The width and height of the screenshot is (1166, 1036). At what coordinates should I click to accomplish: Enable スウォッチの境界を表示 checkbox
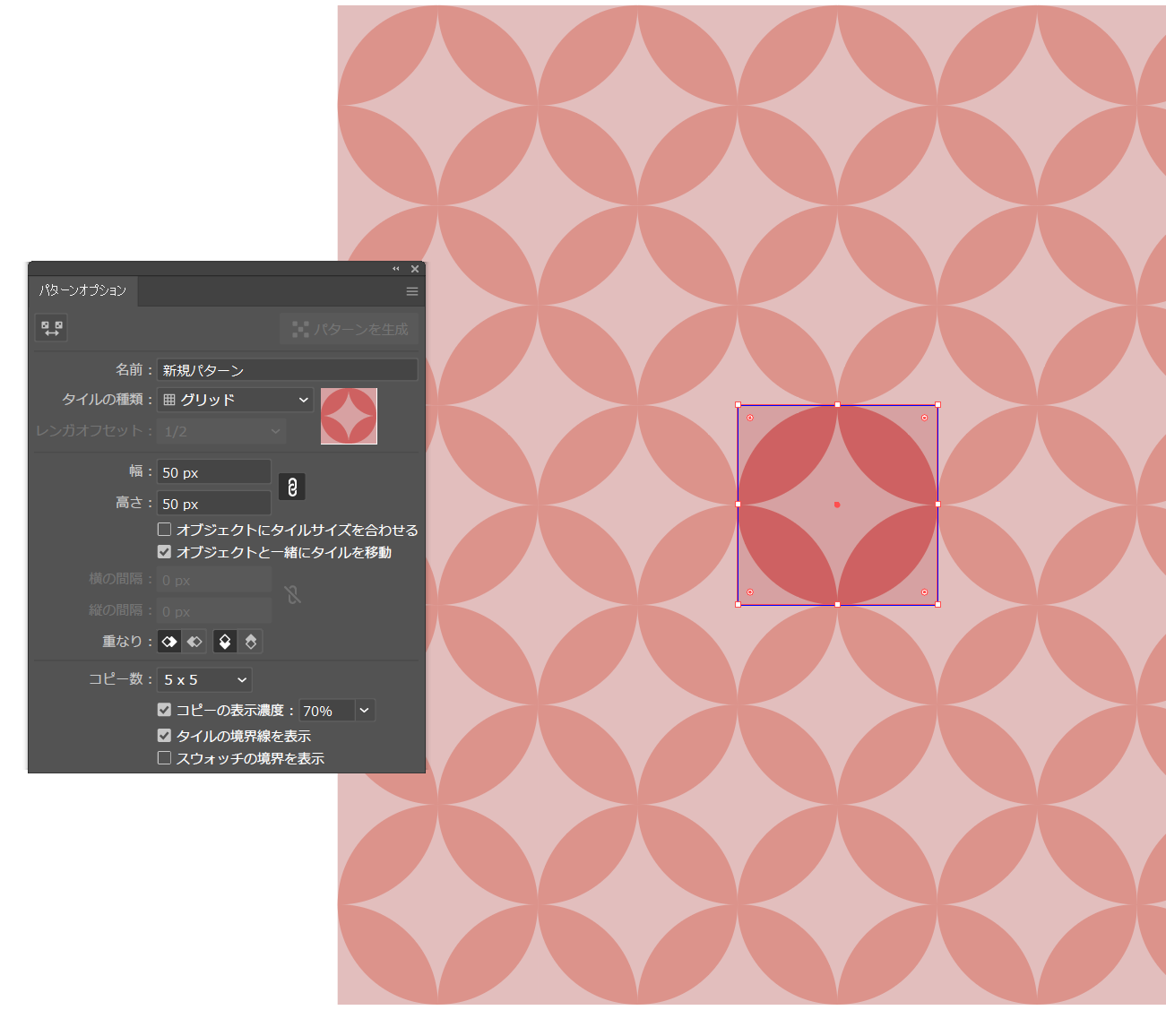click(x=164, y=758)
